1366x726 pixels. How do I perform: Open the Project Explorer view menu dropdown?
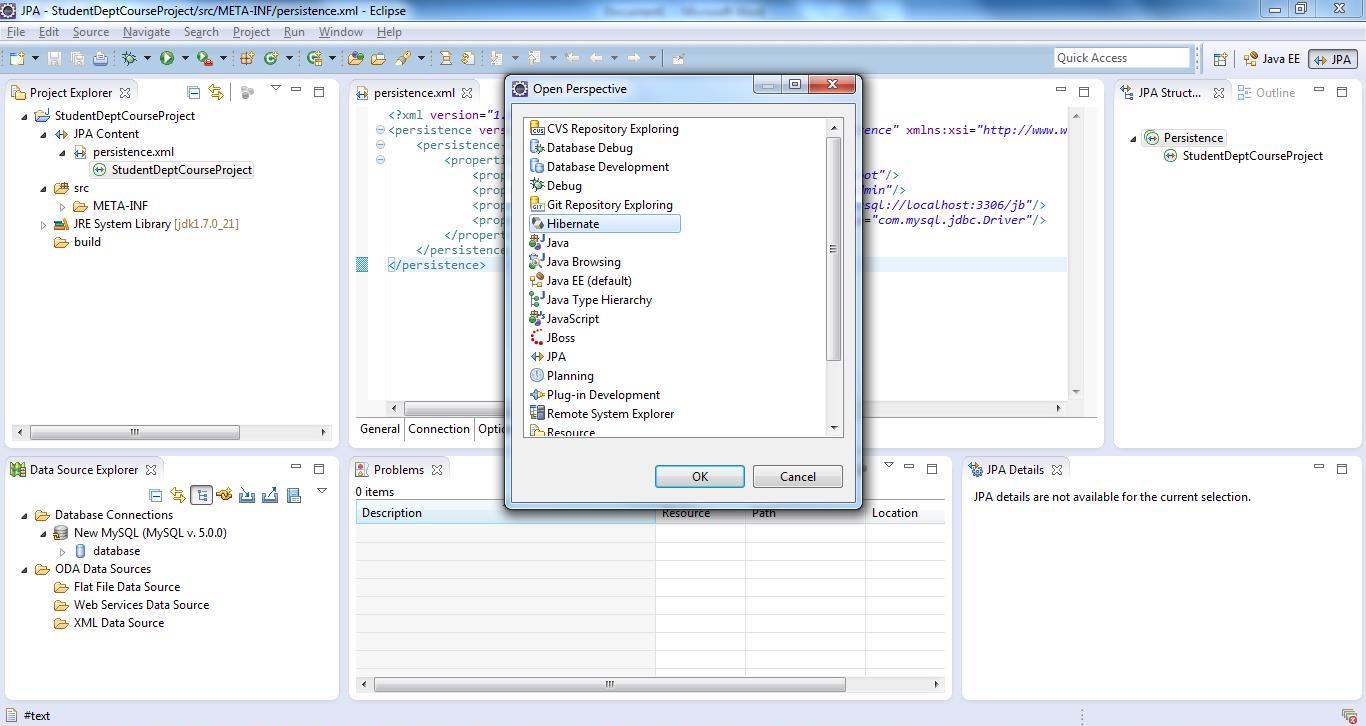pos(276,89)
